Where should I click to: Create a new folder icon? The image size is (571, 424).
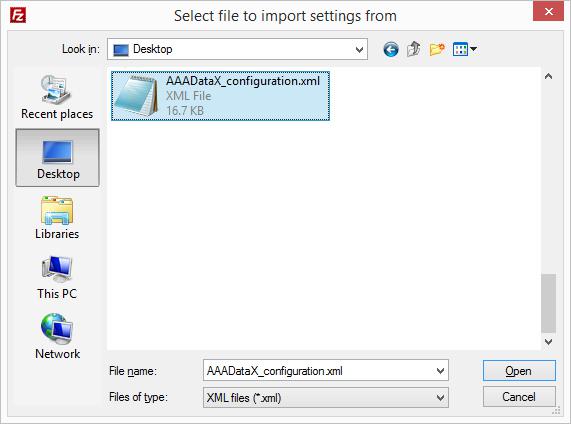click(437, 49)
